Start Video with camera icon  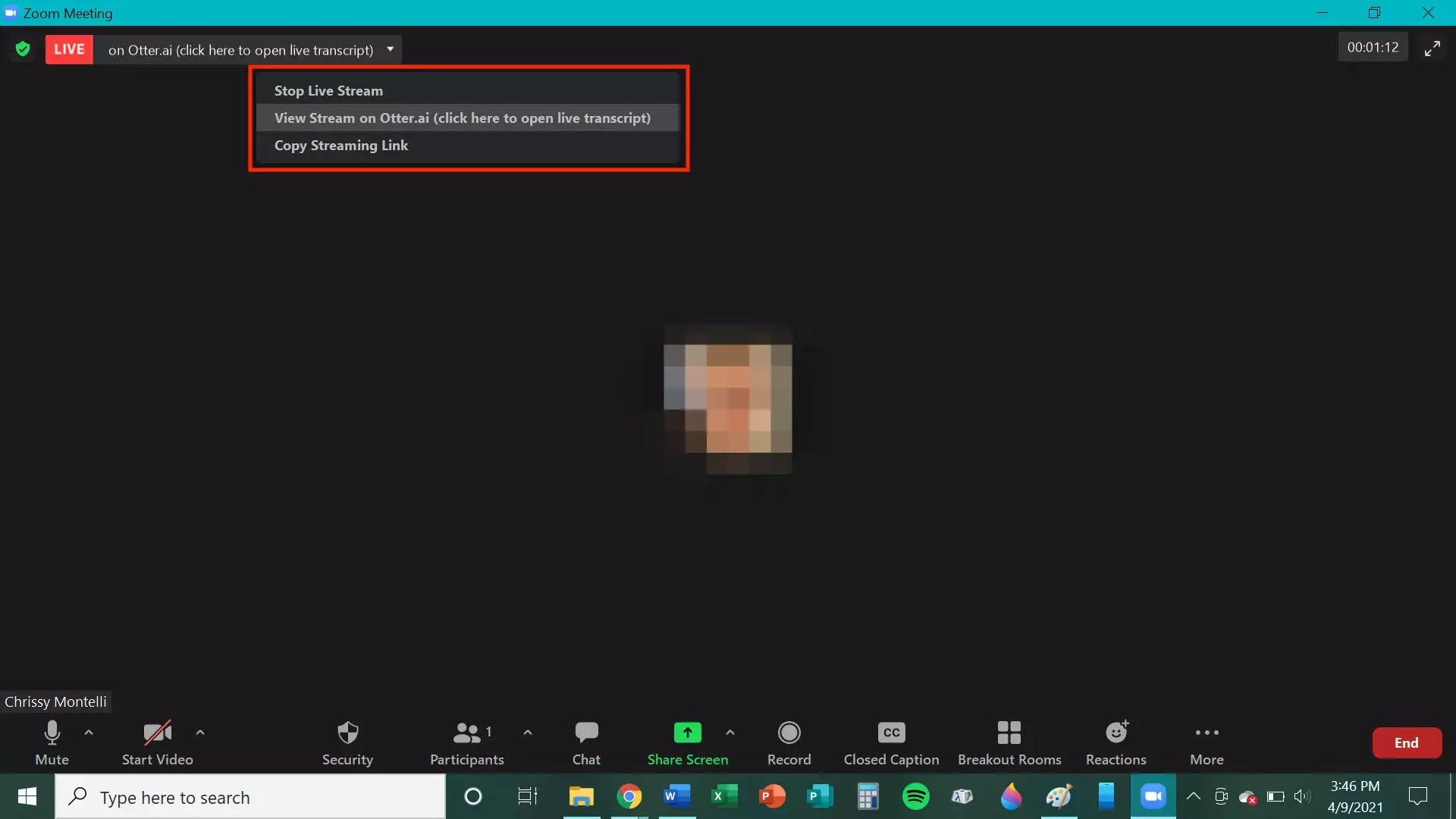point(157,743)
